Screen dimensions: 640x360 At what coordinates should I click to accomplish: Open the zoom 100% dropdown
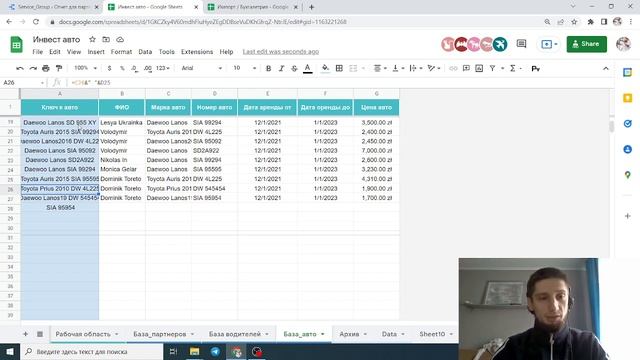(x=85, y=68)
